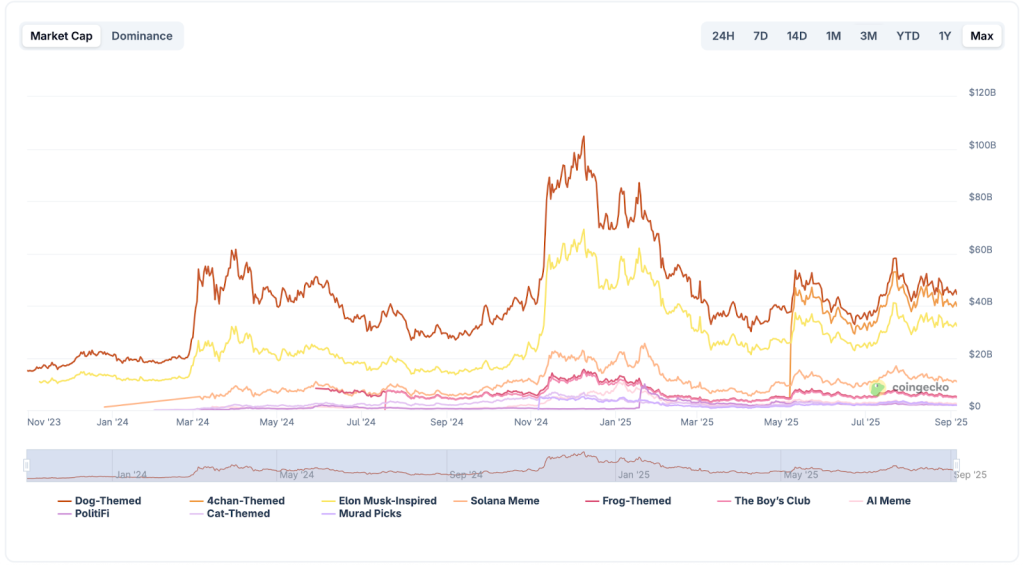Image resolution: width=1024 pixels, height=566 pixels.
Task: Toggle the Solana Meme legend entry
Action: point(504,501)
